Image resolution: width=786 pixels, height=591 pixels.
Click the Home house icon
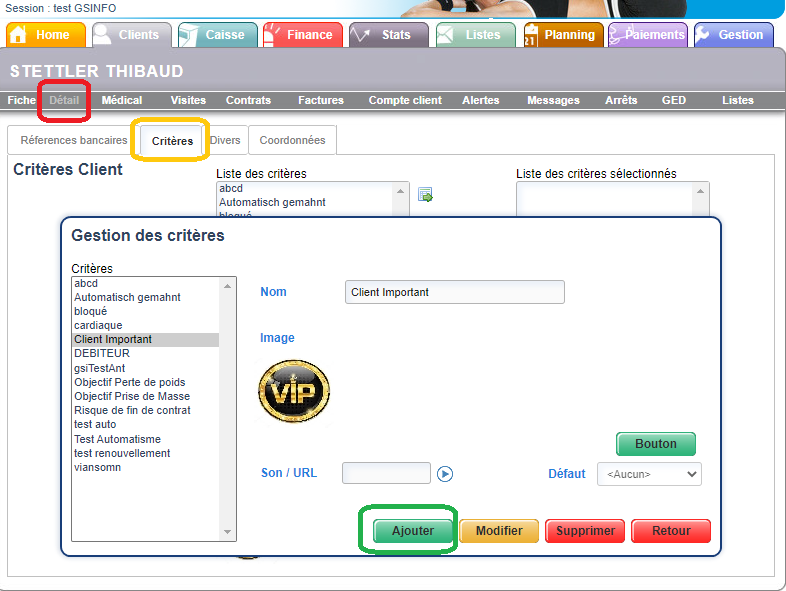click(x=18, y=35)
